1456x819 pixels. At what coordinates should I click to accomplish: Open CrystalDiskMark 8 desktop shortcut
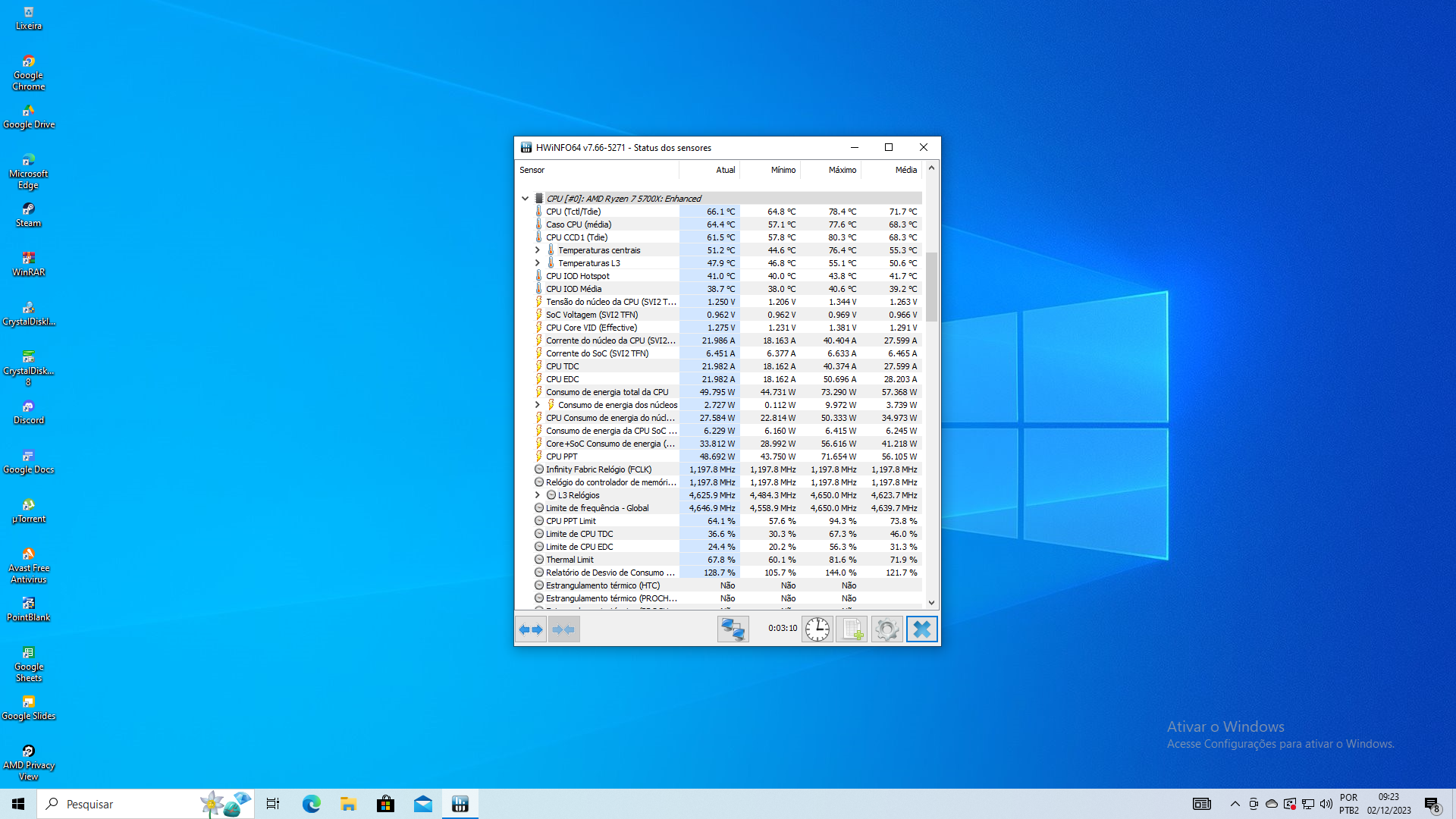[x=29, y=369]
